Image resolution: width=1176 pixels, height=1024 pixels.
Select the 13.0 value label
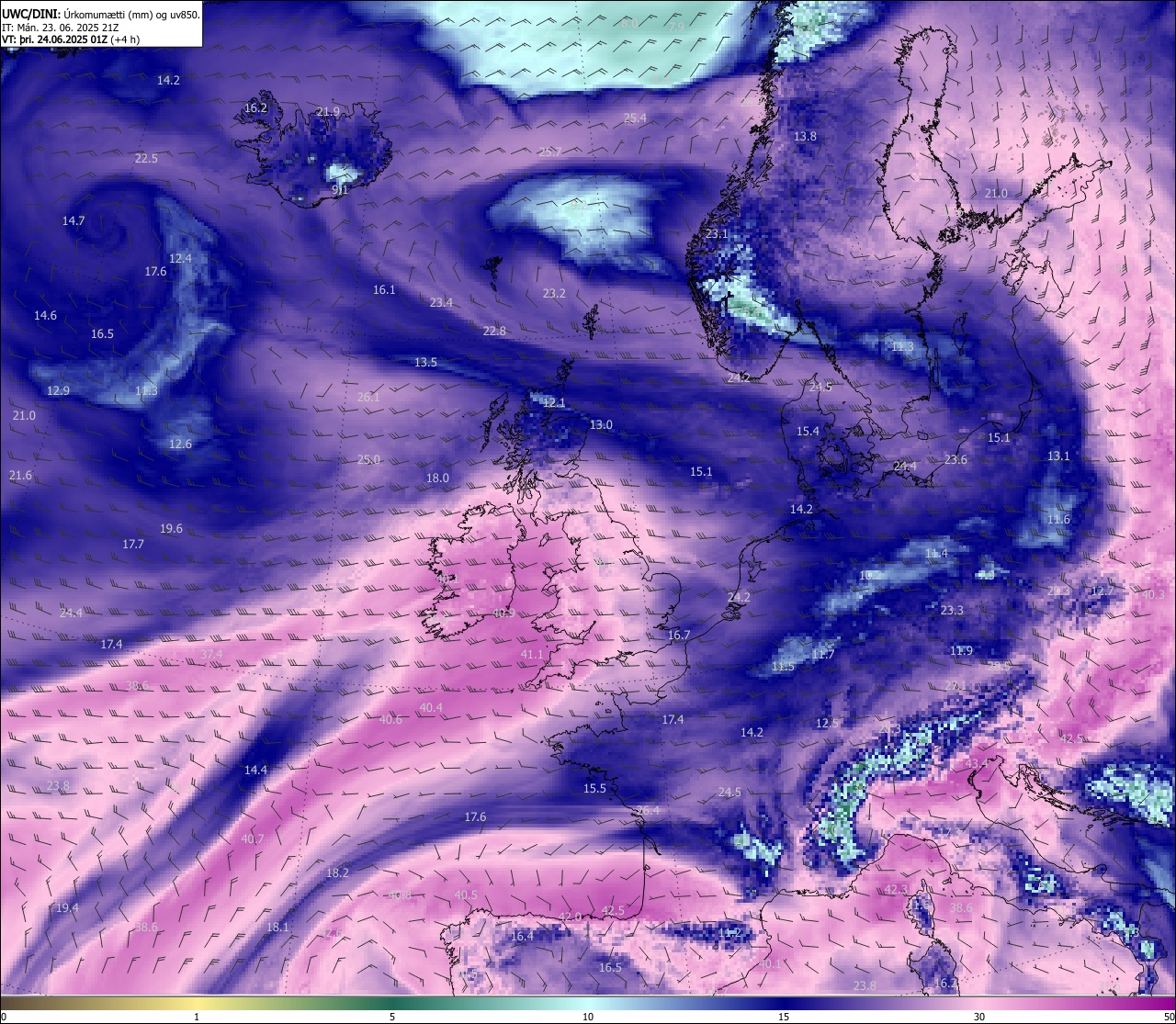point(601,425)
